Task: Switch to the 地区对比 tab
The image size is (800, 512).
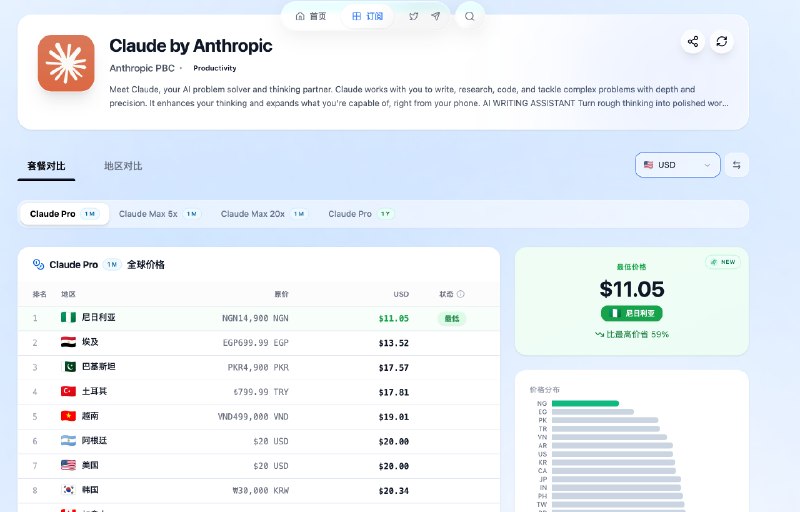Action: pos(123,166)
